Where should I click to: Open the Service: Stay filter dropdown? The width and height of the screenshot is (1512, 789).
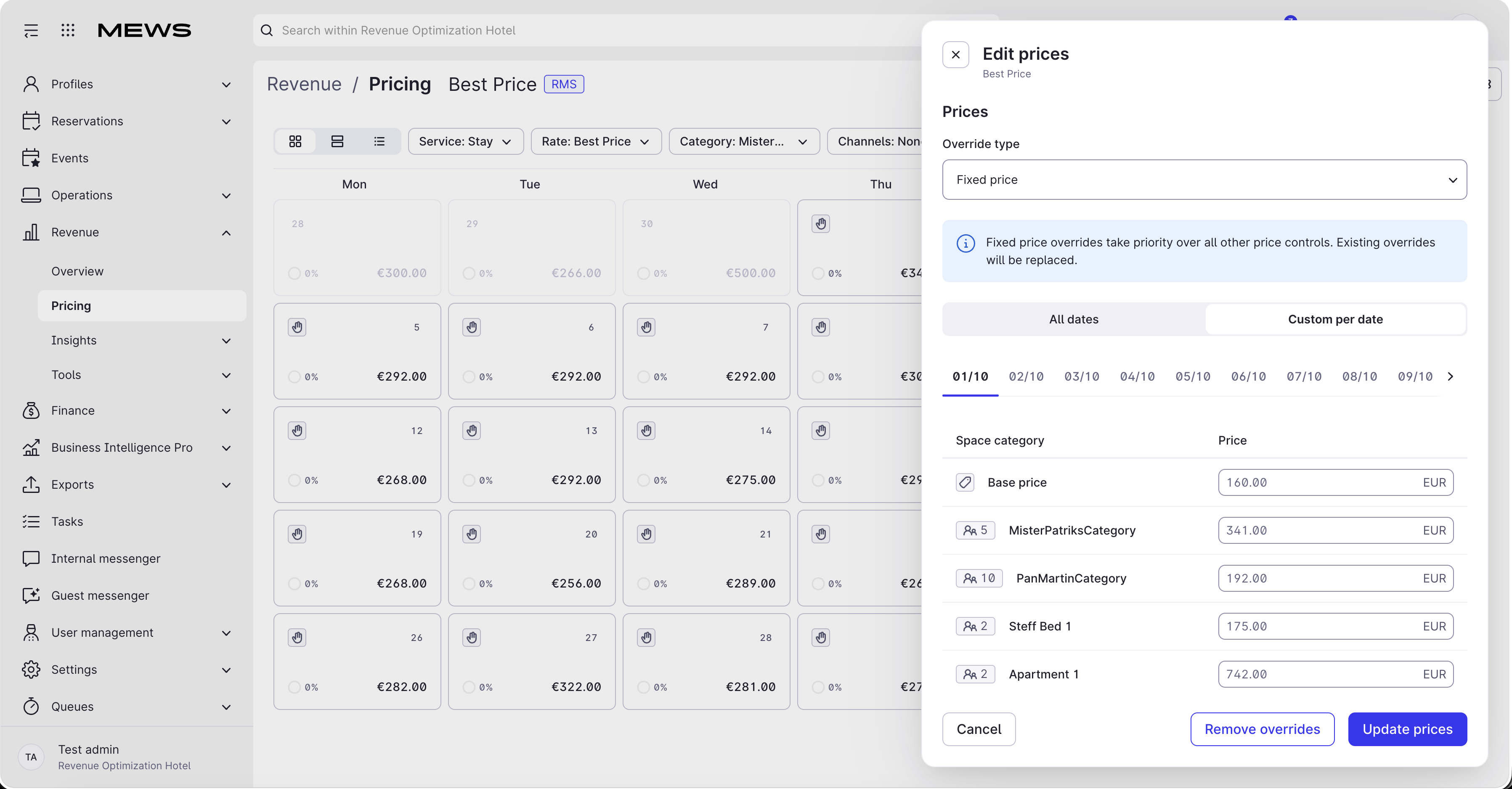click(465, 141)
